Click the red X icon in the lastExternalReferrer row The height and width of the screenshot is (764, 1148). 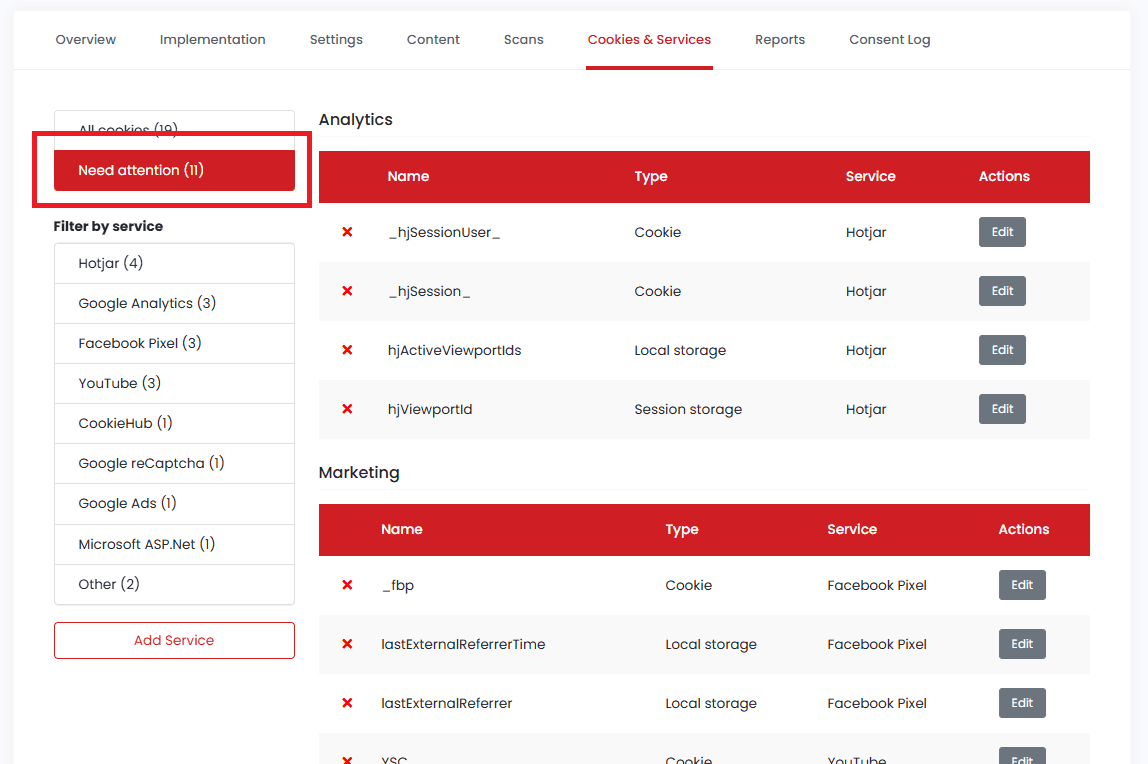(347, 703)
